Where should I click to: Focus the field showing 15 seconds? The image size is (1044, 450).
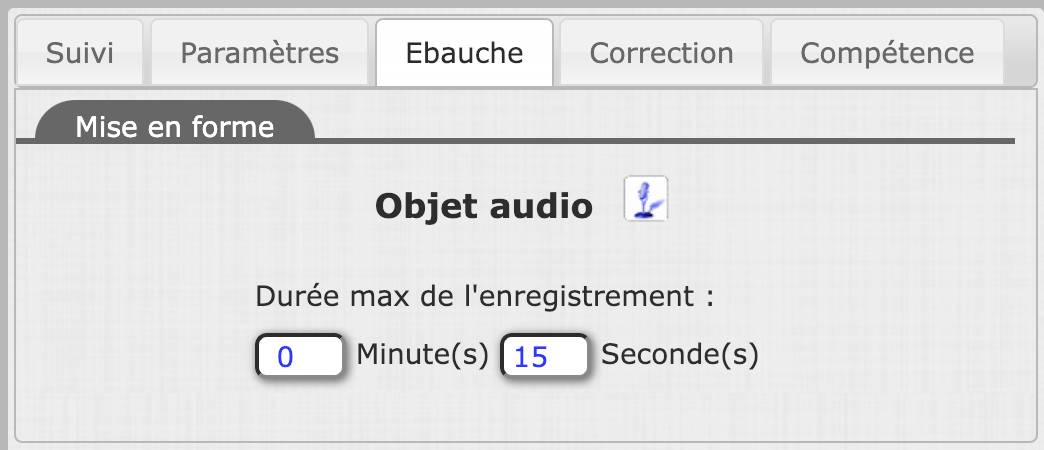pos(544,356)
